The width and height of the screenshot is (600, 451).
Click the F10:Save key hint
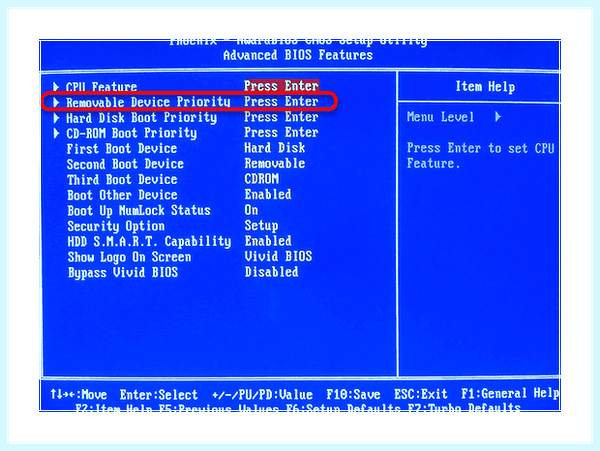click(x=353, y=394)
